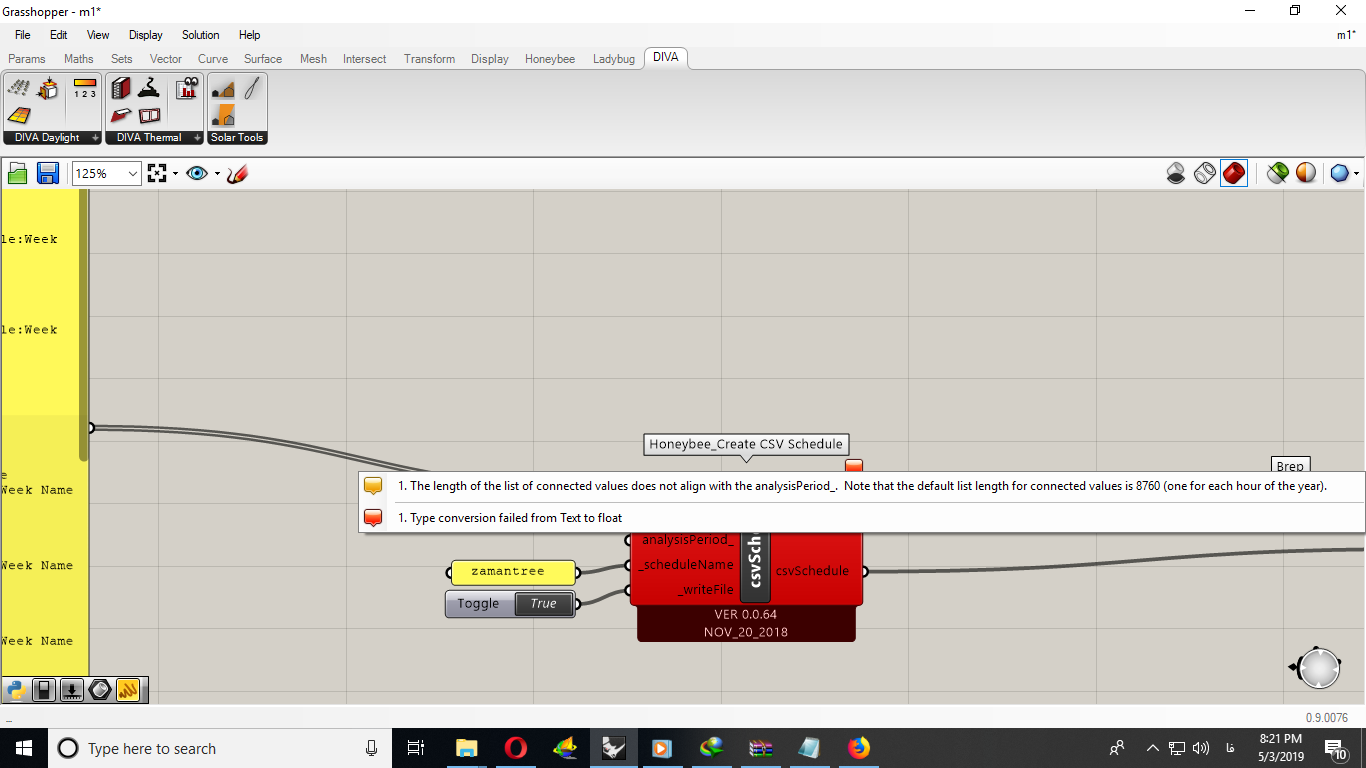Click the lower Solar Tools orange envelope icon
This screenshot has height=768, width=1366.
[224, 116]
